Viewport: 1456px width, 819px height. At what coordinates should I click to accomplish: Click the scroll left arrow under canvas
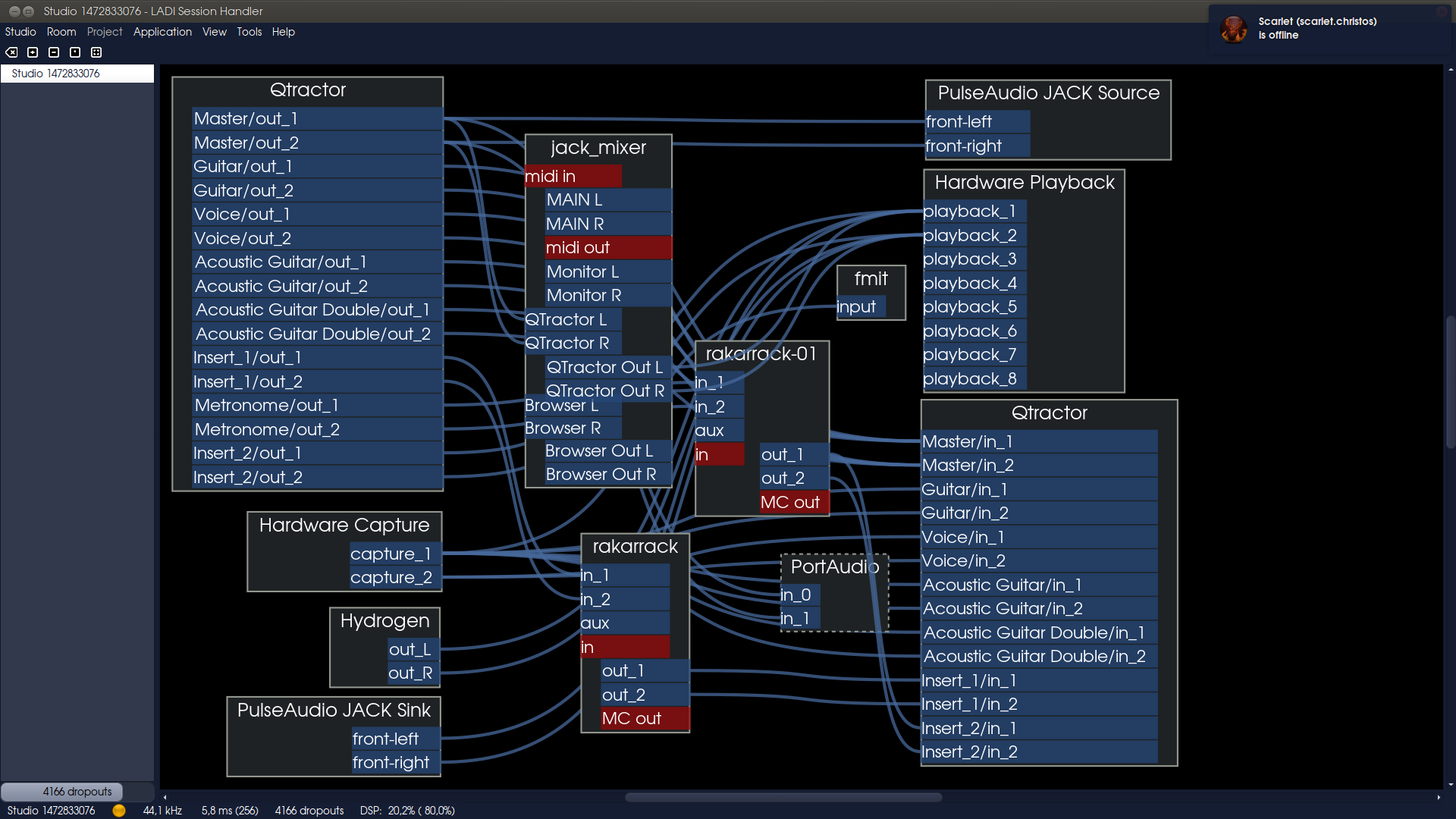pyautogui.click(x=165, y=797)
